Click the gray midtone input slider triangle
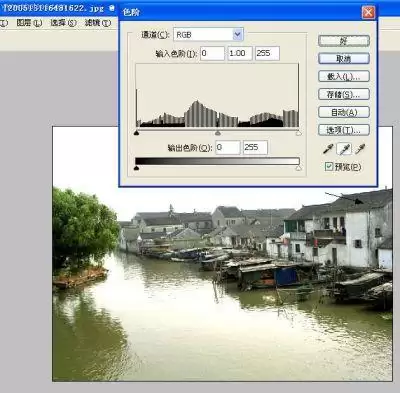This screenshot has width=400, height=393. coord(218,133)
